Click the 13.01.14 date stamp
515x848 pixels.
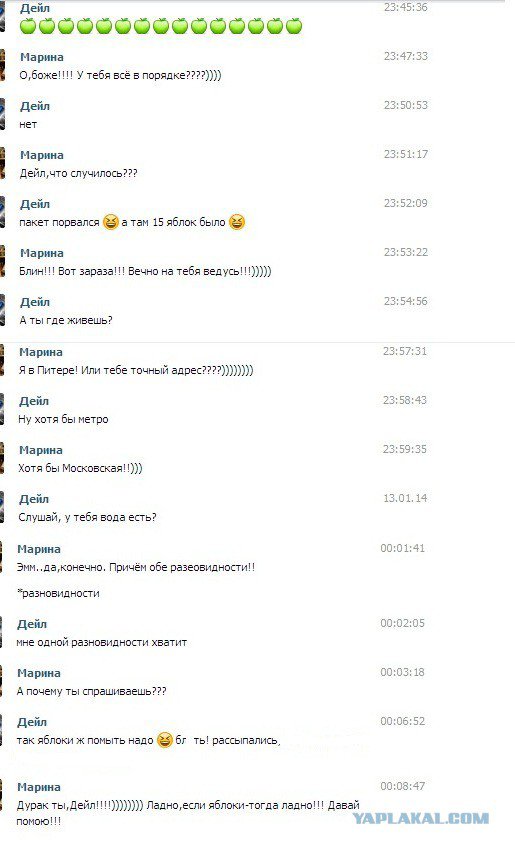(405, 498)
